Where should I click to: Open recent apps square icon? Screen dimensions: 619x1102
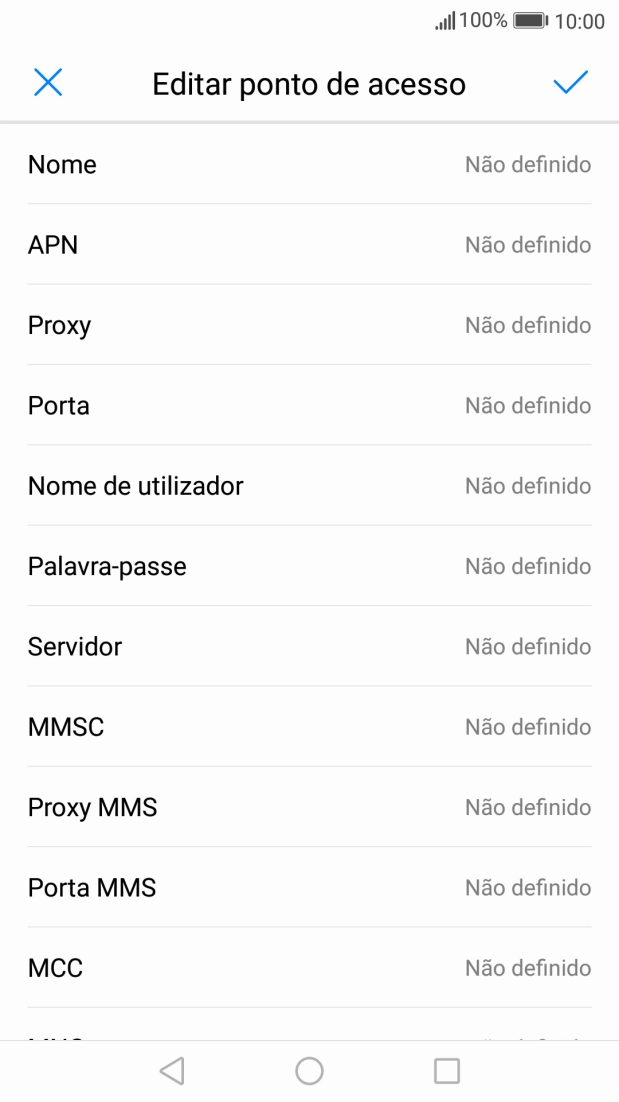(x=446, y=1071)
